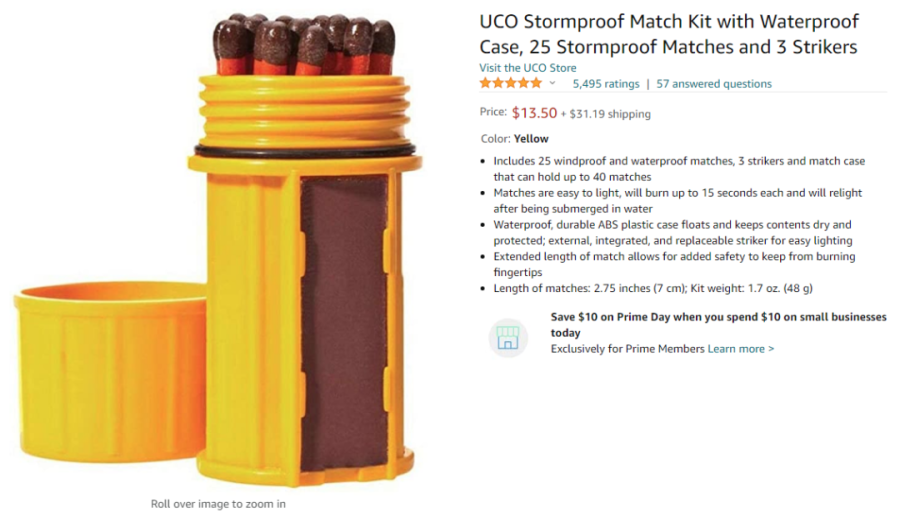Click the 'Roll over image to zoom in' caption
The width and height of the screenshot is (900, 518).
pos(218,504)
